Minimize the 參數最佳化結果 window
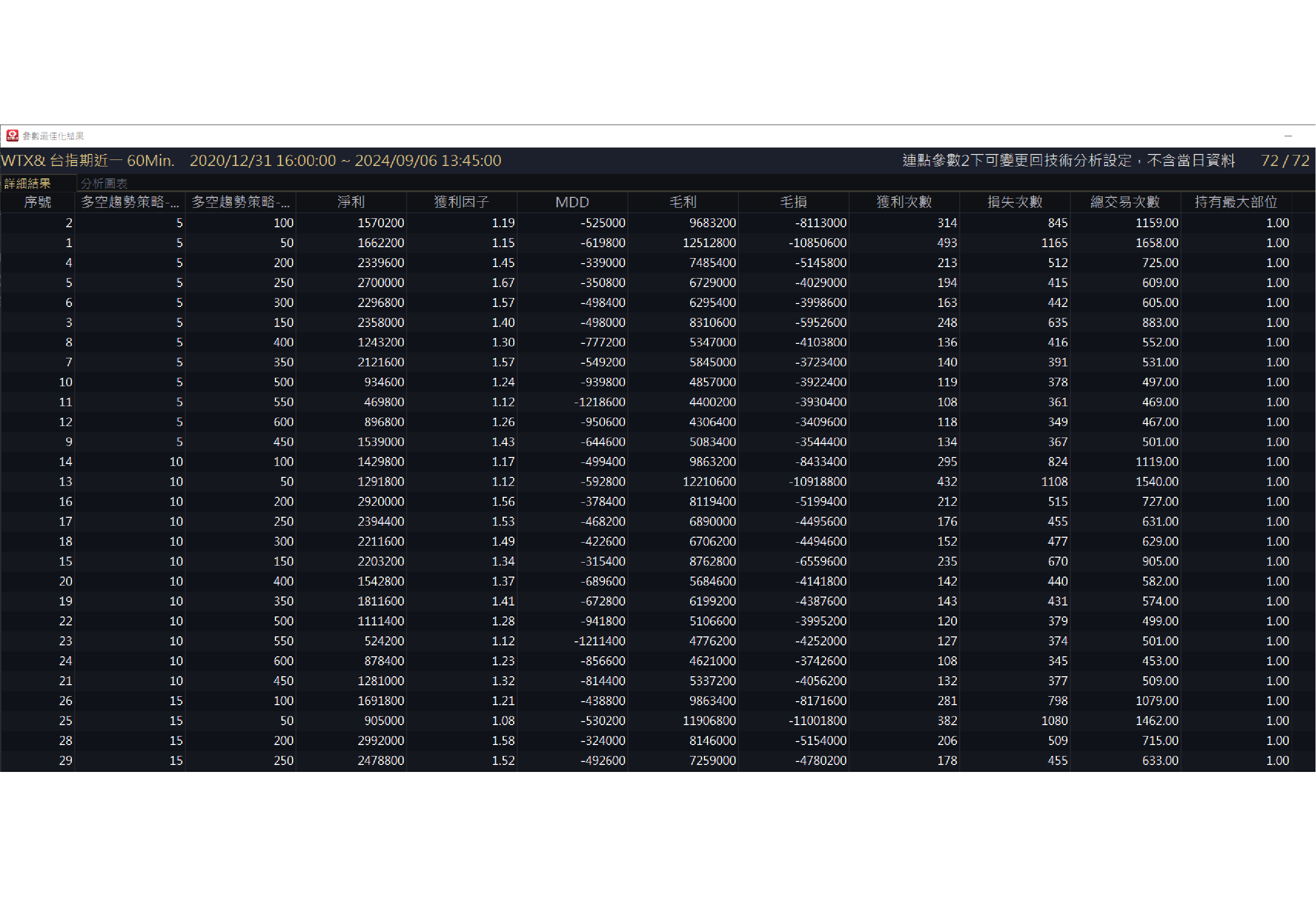The width and height of the screenshot is (1316, 897). click(x=1289, y=136)
